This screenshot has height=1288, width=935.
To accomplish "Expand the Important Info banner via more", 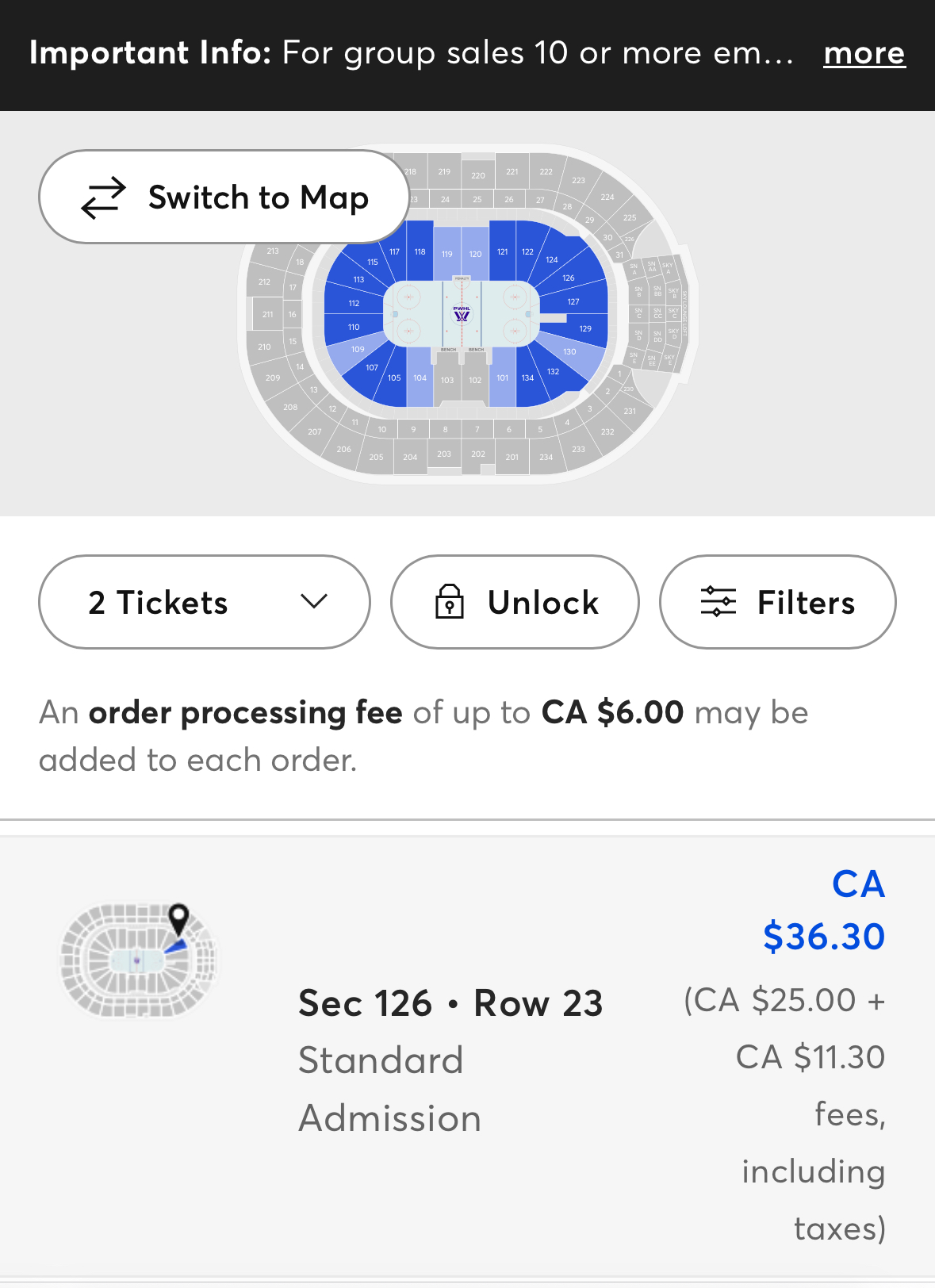I will [x=864, y=53].
